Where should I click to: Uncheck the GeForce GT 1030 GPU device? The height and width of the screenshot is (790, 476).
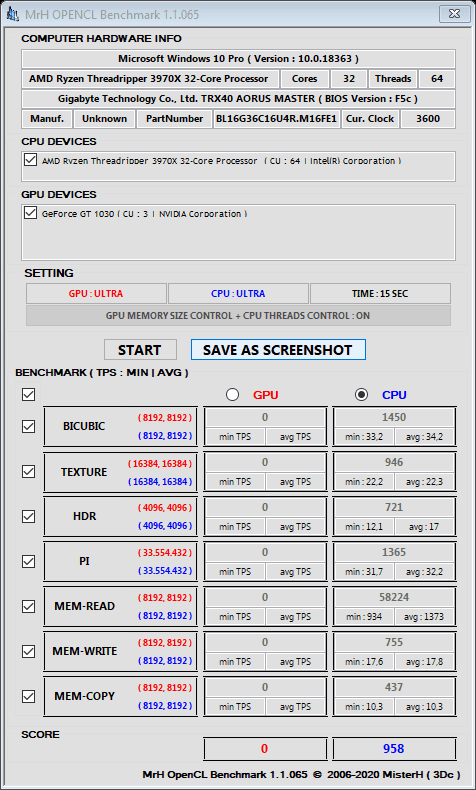point(30,213)
